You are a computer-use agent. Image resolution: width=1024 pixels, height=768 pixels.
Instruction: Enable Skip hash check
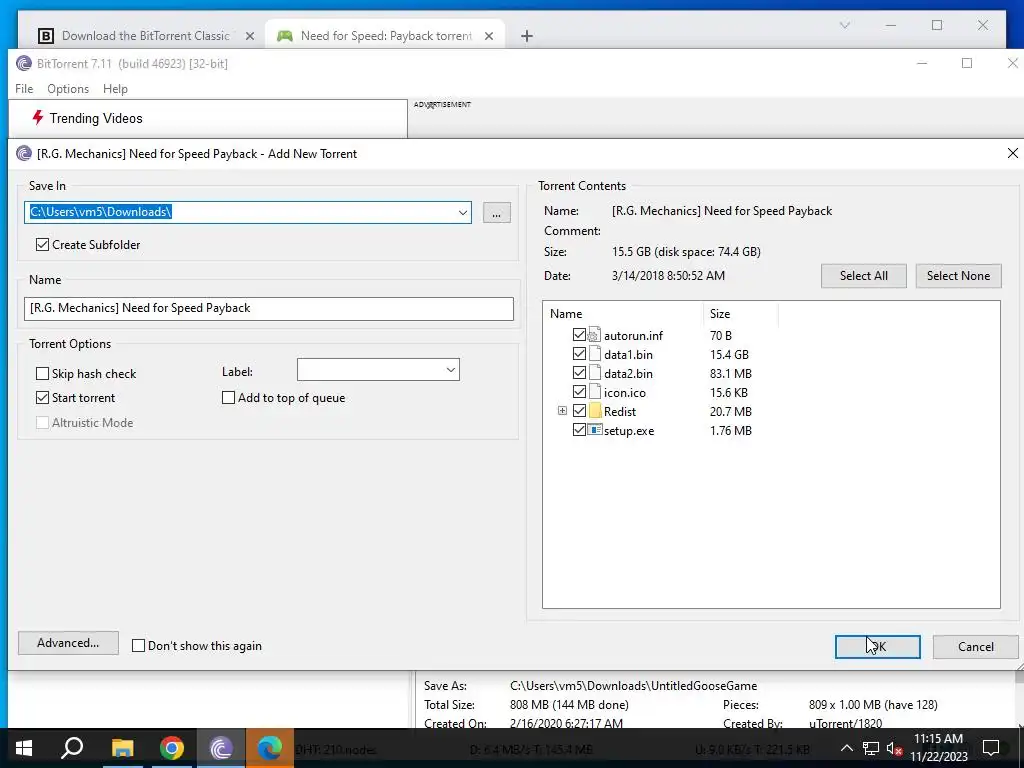pyautogui.click(x=42, y=374)
